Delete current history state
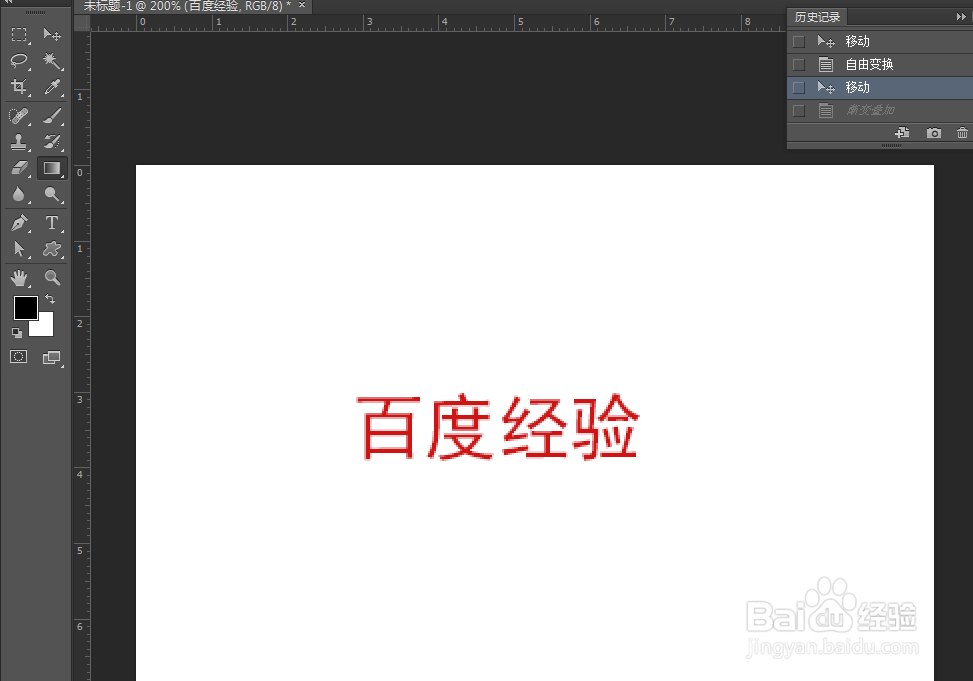The width and height of the screenshot is (973, 681). [962, 133]
